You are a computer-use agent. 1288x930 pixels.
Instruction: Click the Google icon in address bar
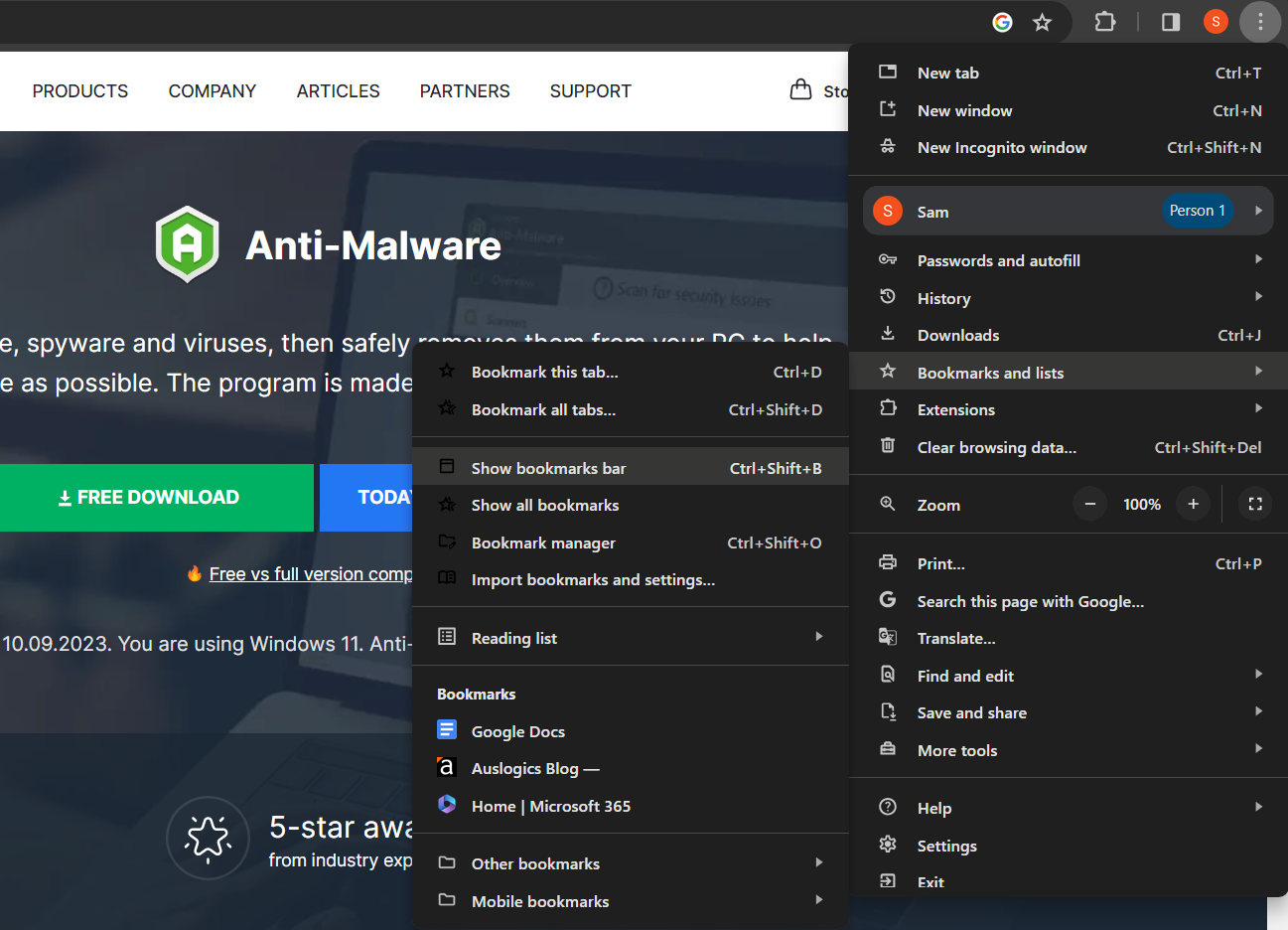coord(1002,22)
